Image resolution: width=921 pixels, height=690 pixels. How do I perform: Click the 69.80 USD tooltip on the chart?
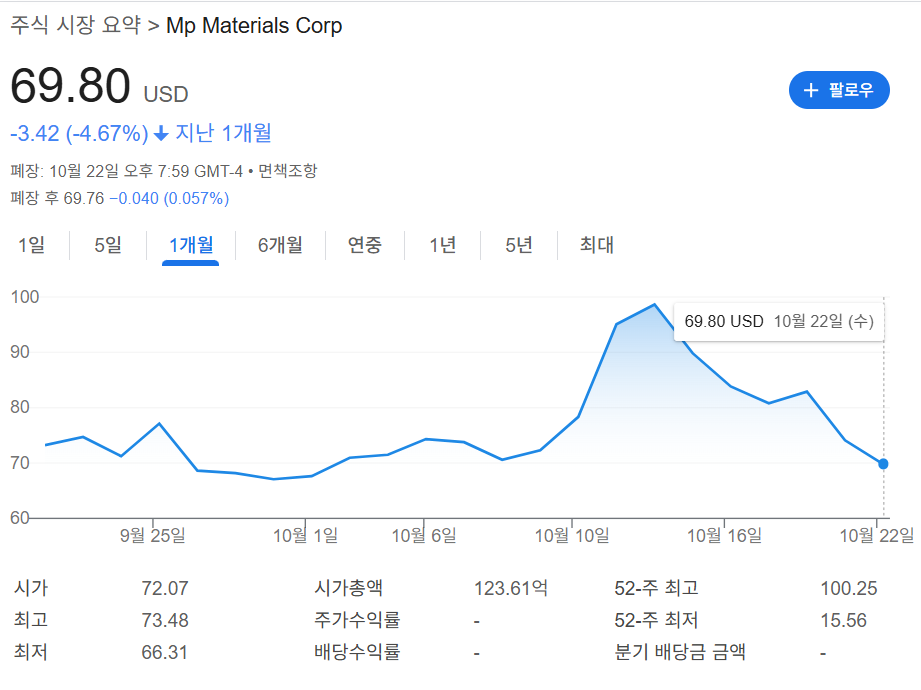(779, 321)
